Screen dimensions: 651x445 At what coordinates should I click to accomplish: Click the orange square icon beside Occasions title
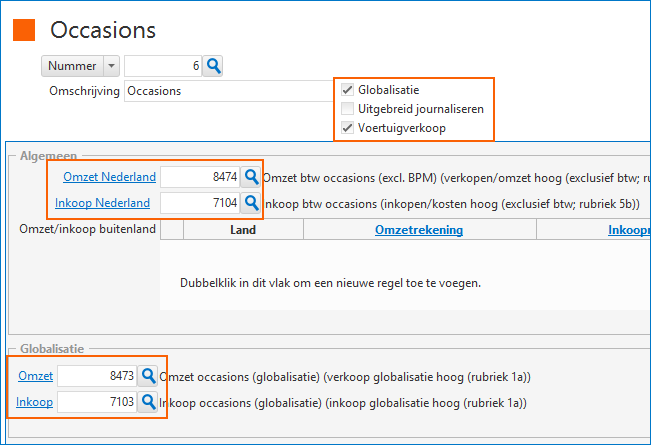pos(24,30)
